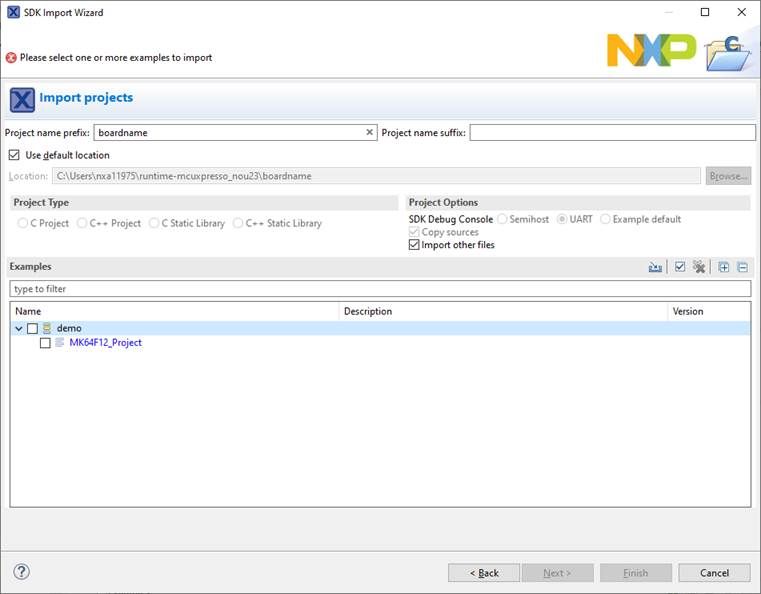Click the expand all tree icon
The width and height of the screenshot is (761, 594).
click(x=724, y=267)
